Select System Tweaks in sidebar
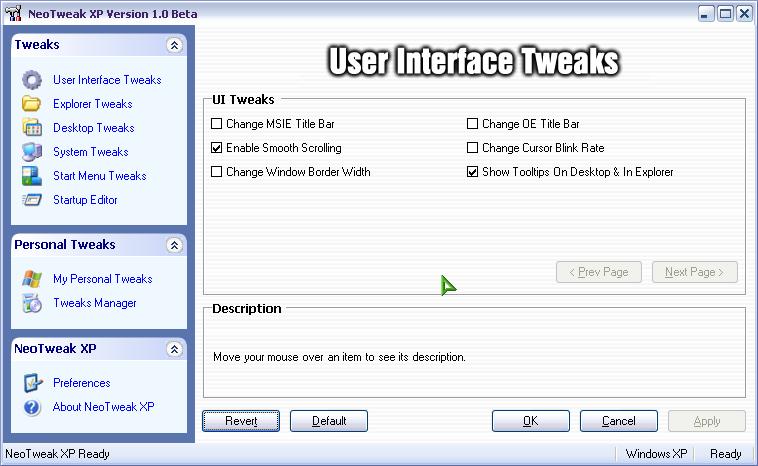Image resolution: width=758 pixels, height=466 pixels. coord(91,152)
